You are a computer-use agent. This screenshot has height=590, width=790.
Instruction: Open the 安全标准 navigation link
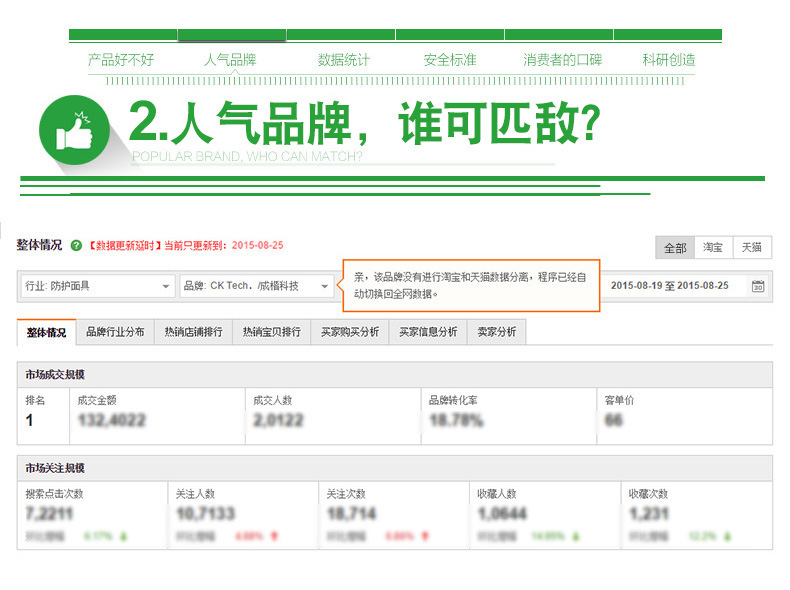point(450,60)
